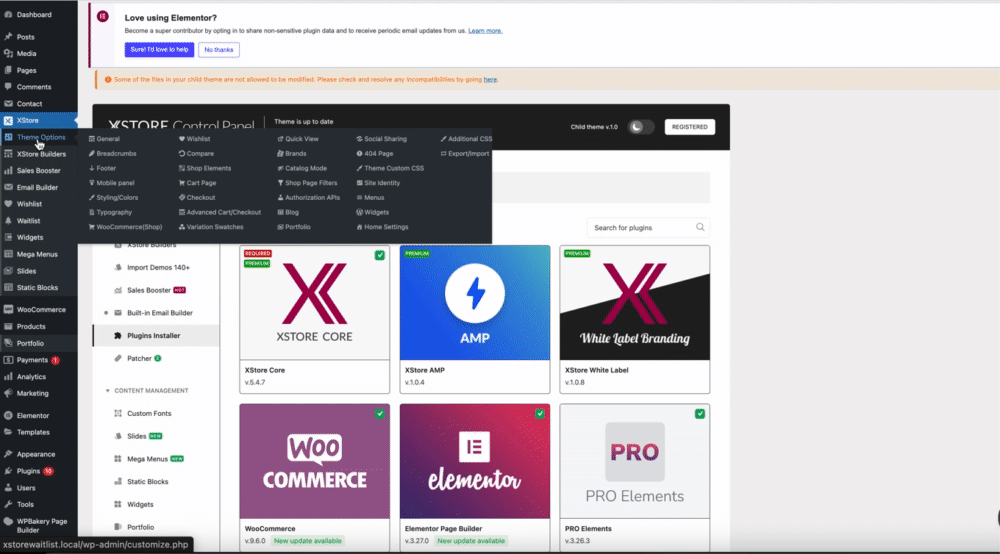The image size is (1000, 554).
Task: Open XStore Builders in sidebar
Action: coord(41,154)
